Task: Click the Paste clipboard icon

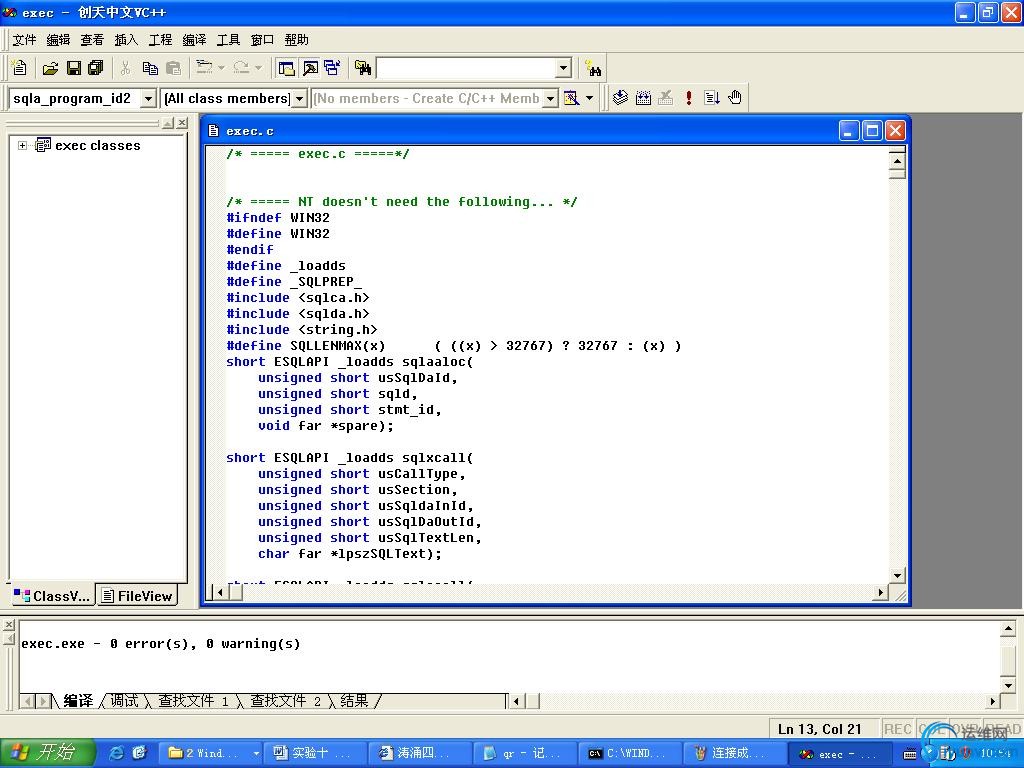Action: tap(173, 67)
